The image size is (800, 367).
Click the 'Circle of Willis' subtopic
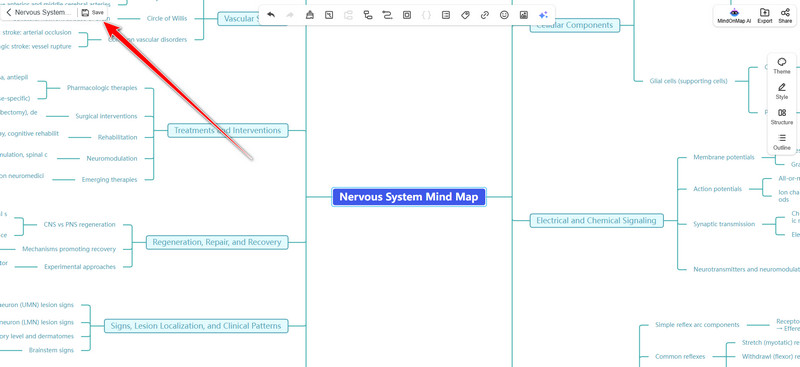(167, 18)
